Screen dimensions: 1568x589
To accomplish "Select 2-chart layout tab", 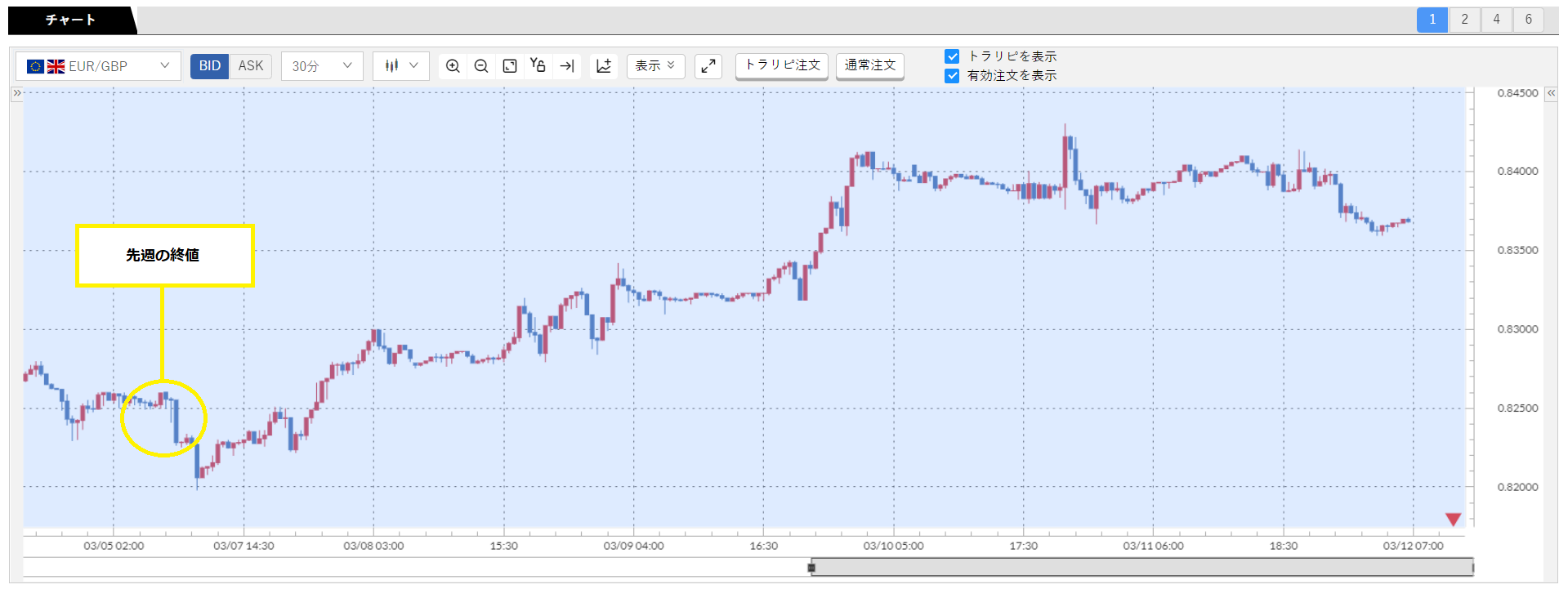I will click(x=1464, y=20).
